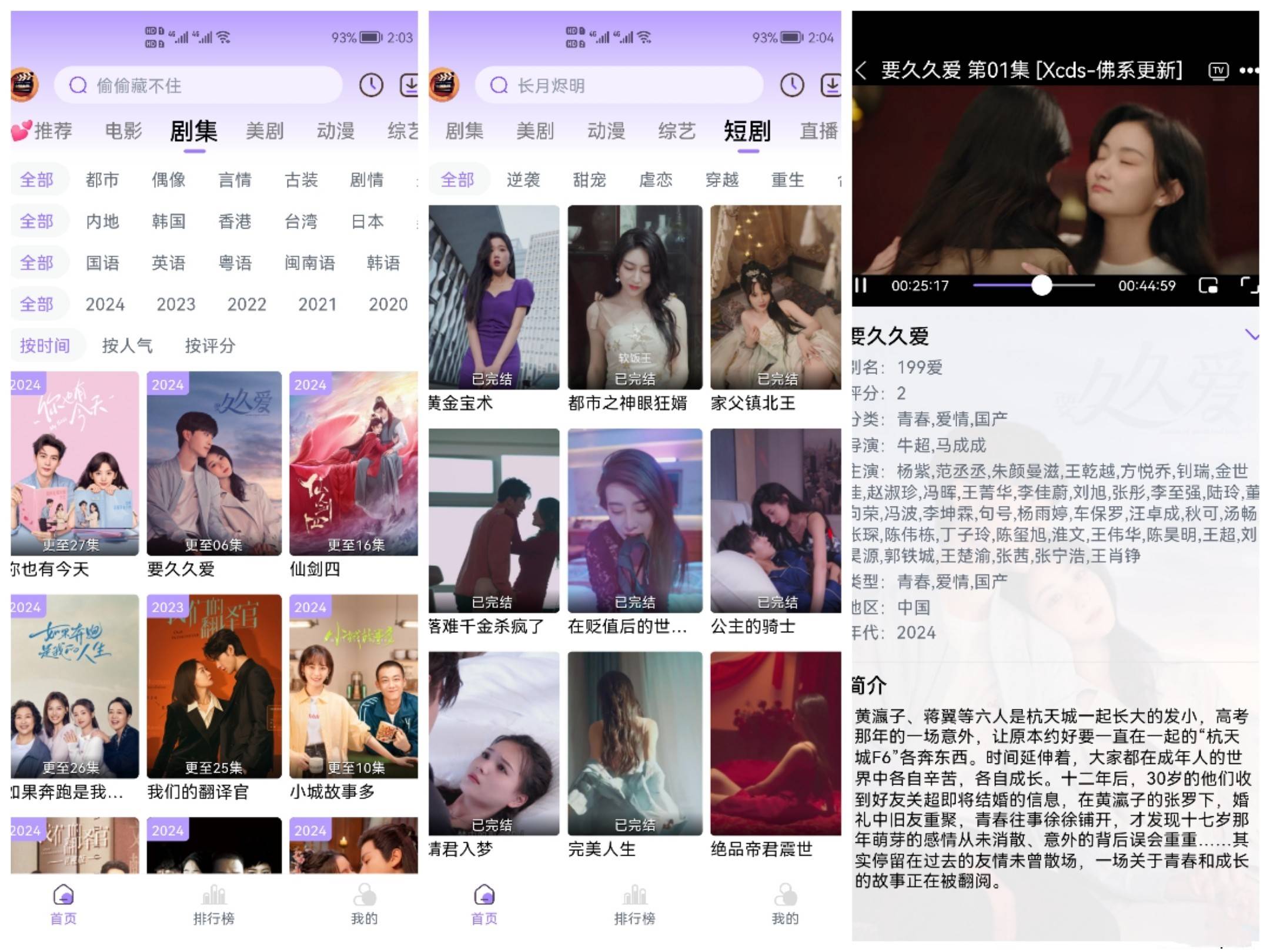
Task: Filter year by 2021
Action: (317, 304)
